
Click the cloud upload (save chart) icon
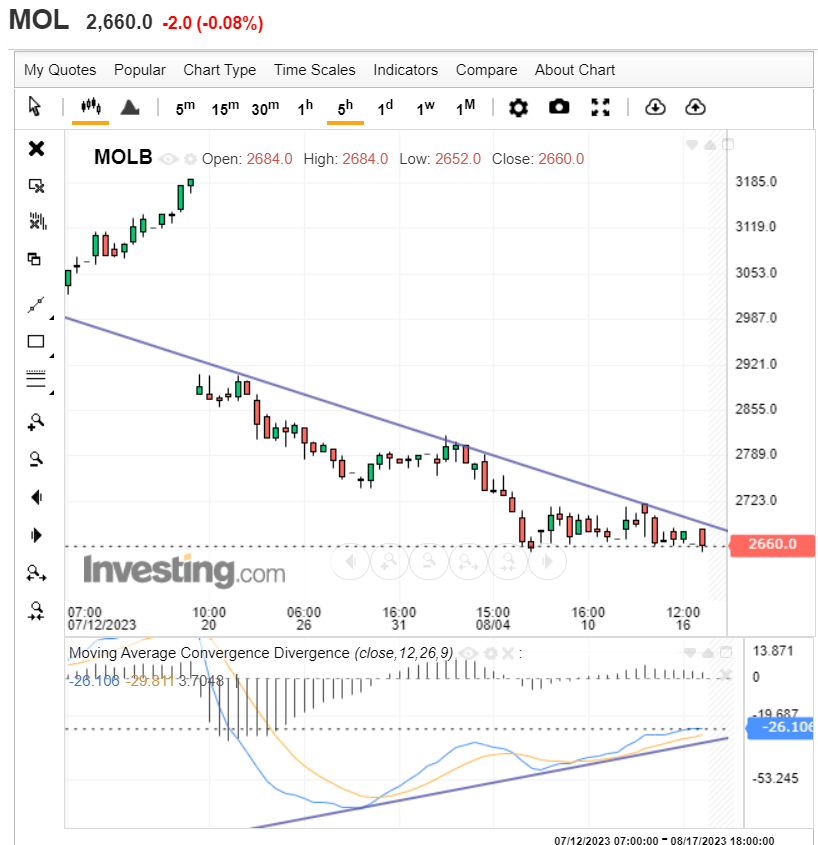(x=695, y=108)
